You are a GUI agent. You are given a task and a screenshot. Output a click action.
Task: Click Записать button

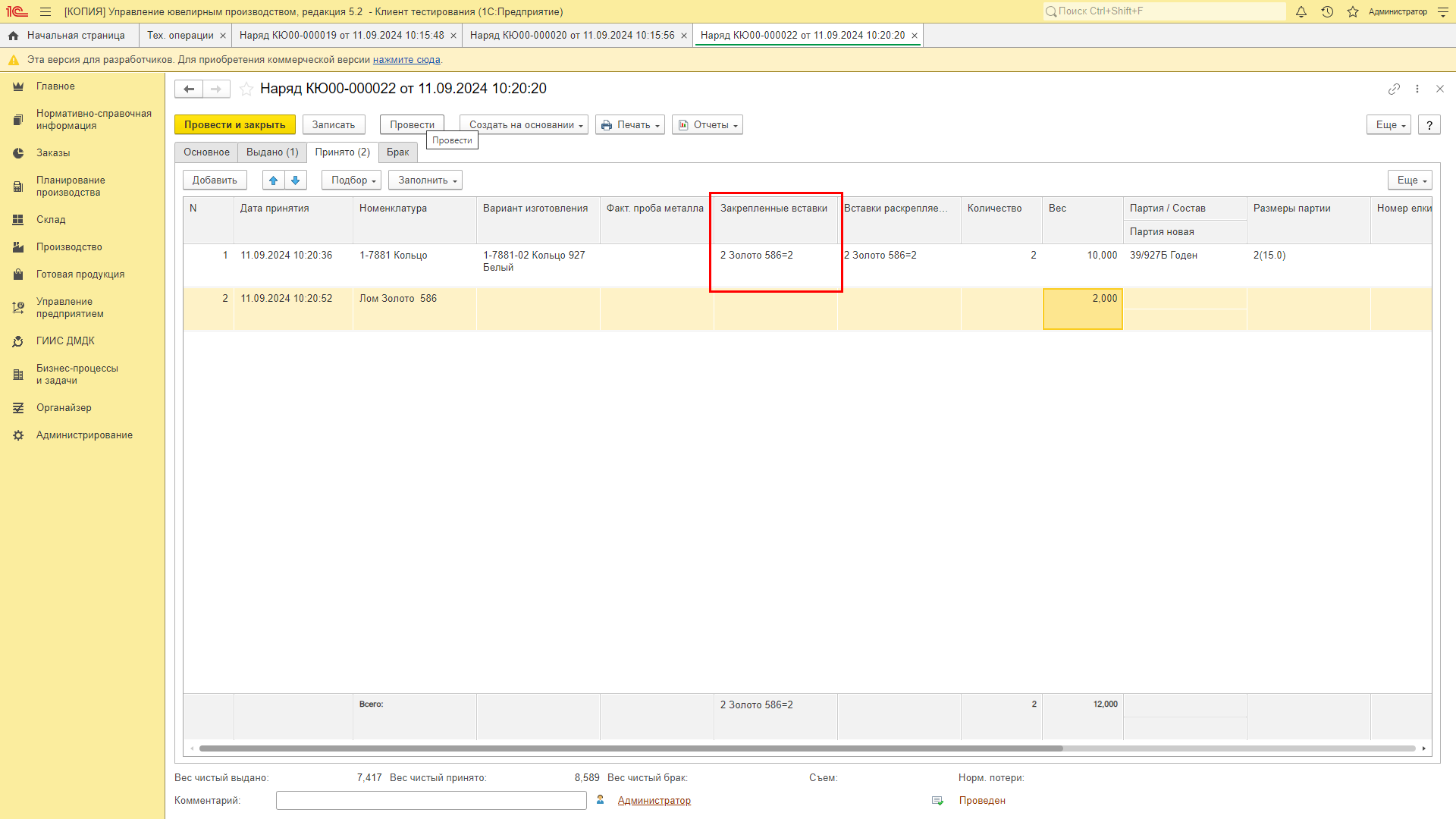334,125
